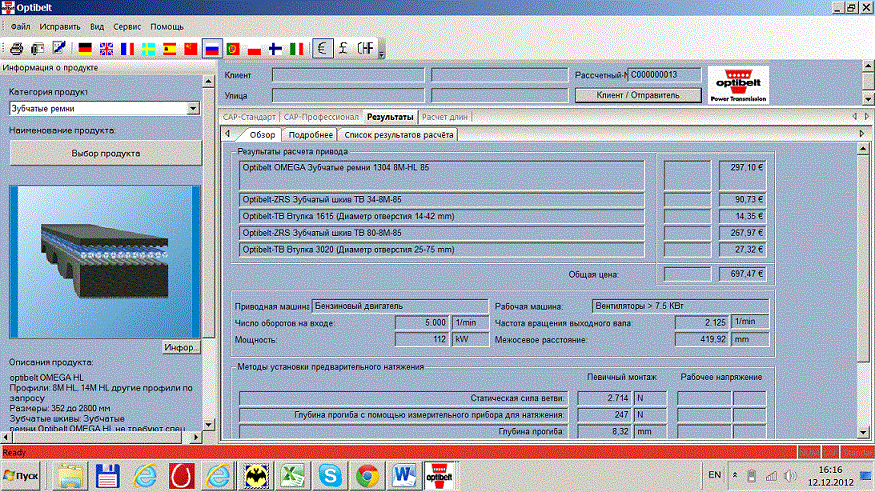Click the Клиент / Отправитель button

coord(638,95)
